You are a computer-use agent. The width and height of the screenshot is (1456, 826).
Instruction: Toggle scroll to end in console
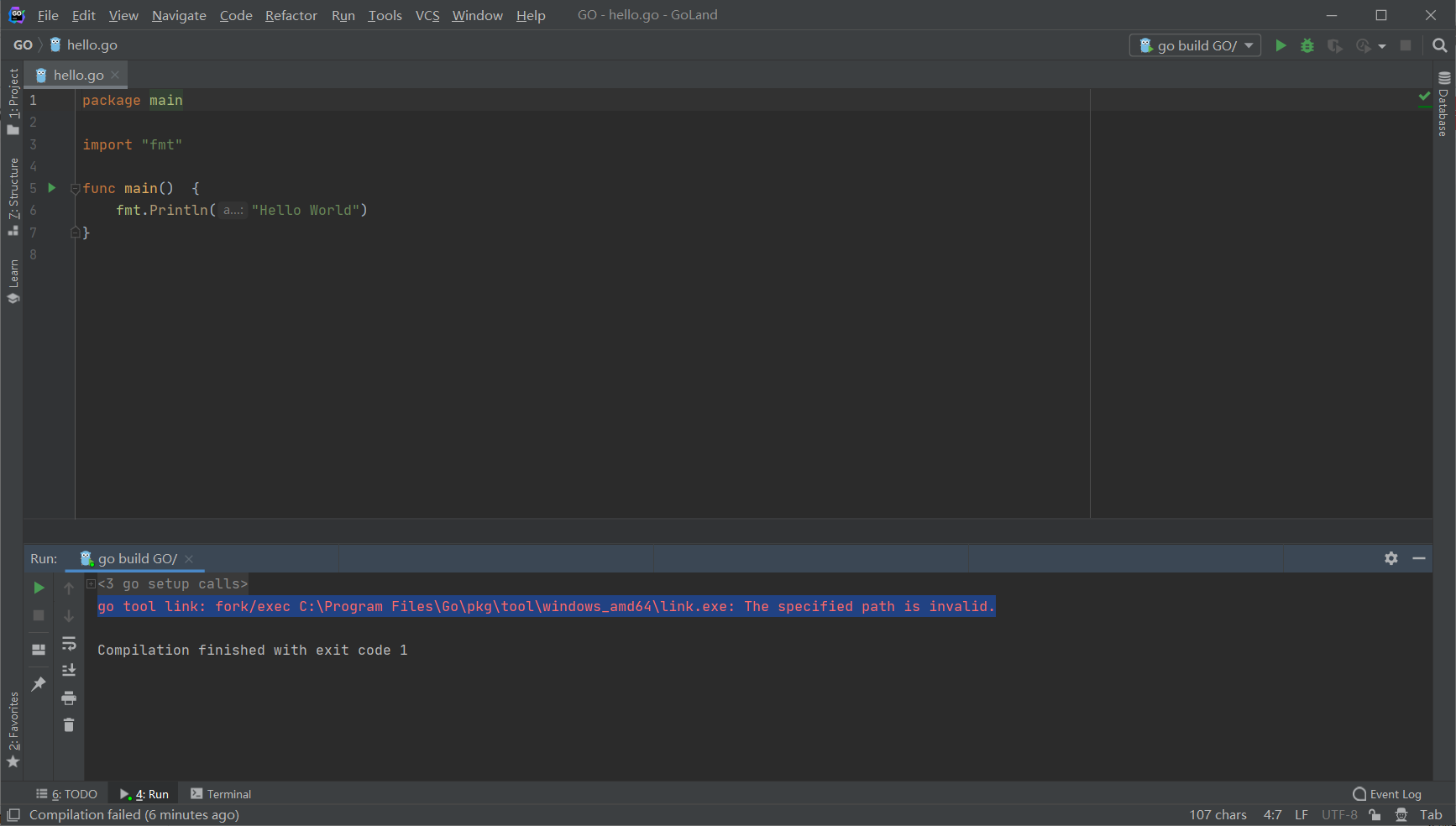(69, 670)
